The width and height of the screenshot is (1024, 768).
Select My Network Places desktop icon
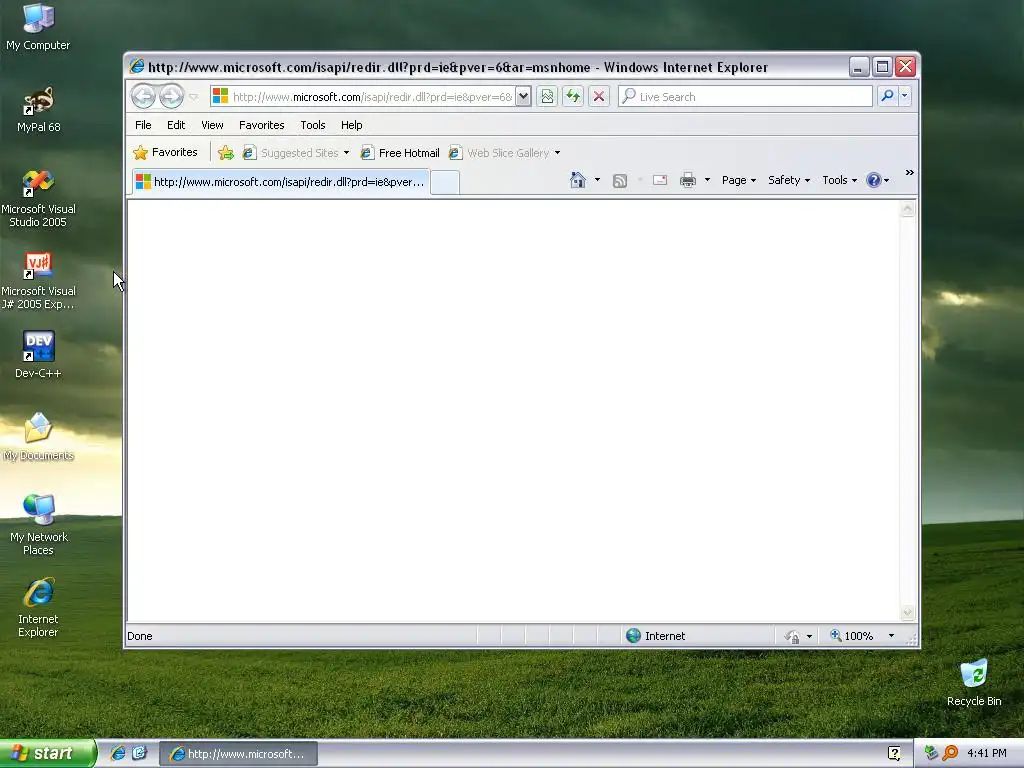click(x=39, y=525)
